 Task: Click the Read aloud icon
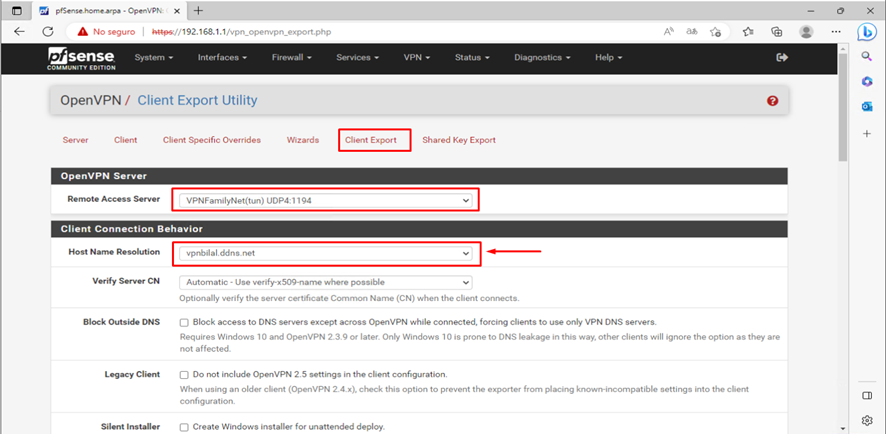(669, 32)
